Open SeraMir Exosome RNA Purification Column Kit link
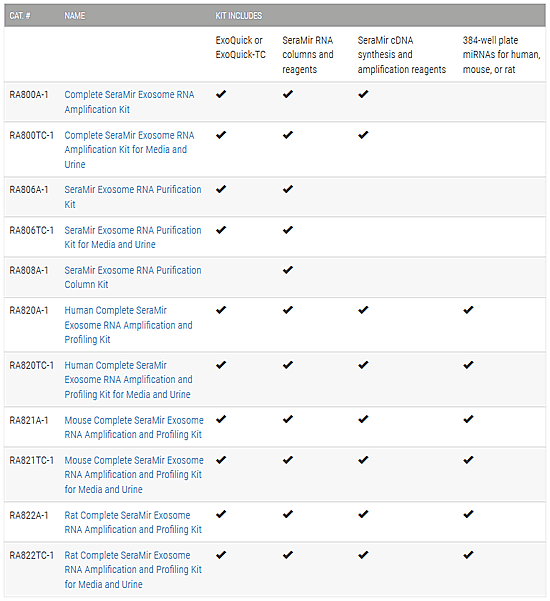 (x=133, y=278)
